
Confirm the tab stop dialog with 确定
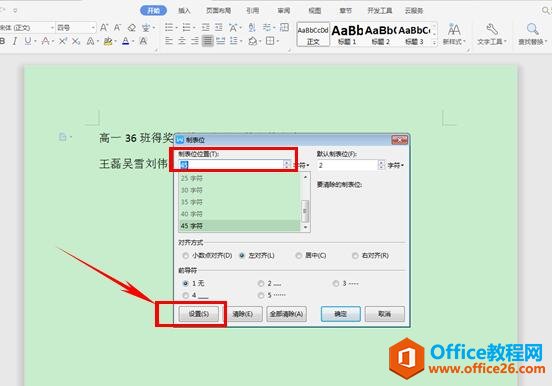point(341,314)
